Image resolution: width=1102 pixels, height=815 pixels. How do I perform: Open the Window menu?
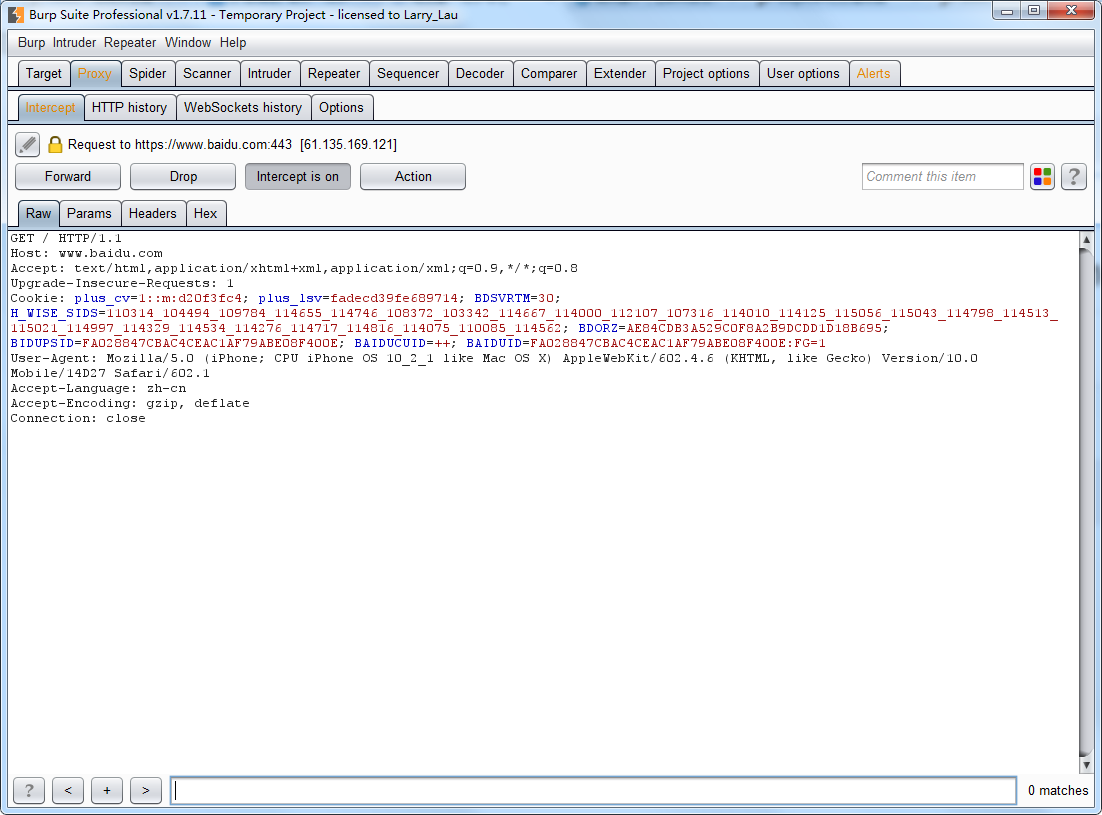click(188, 43)
